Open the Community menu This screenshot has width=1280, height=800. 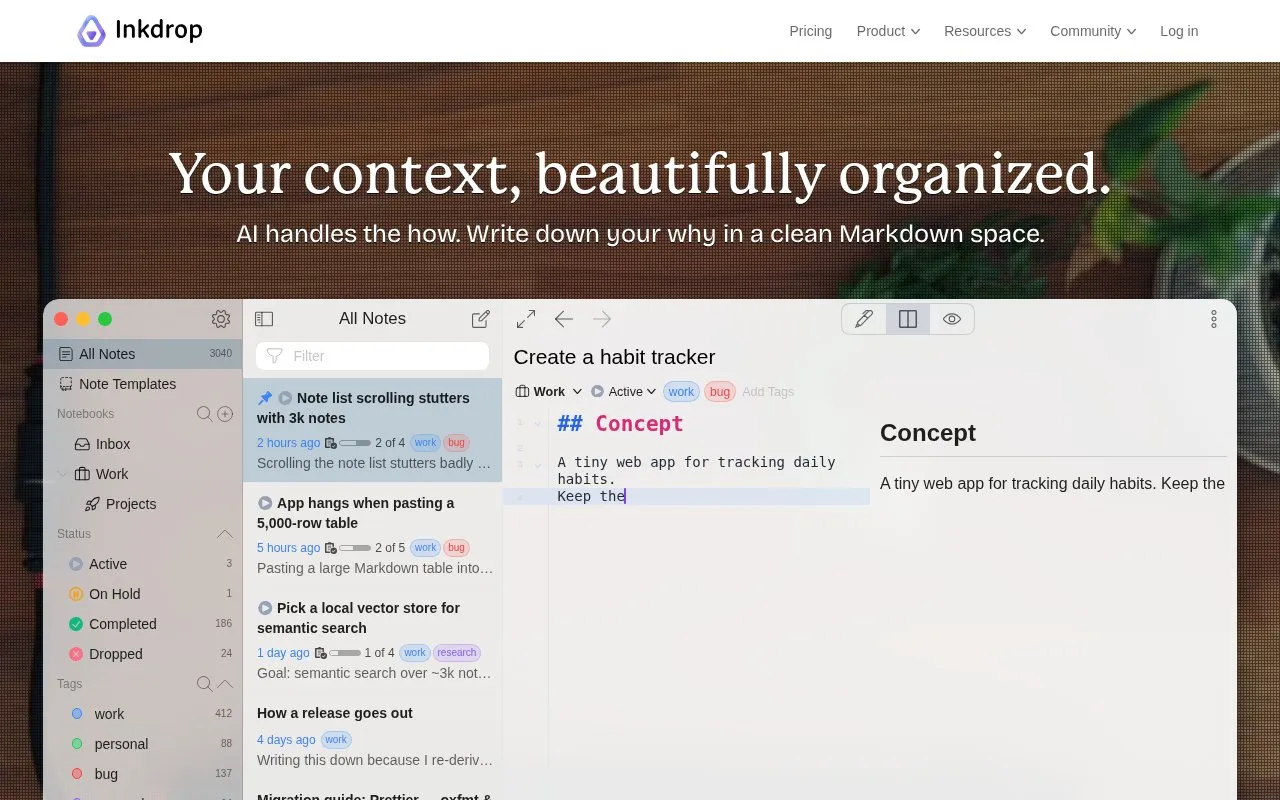[1093, 31]
